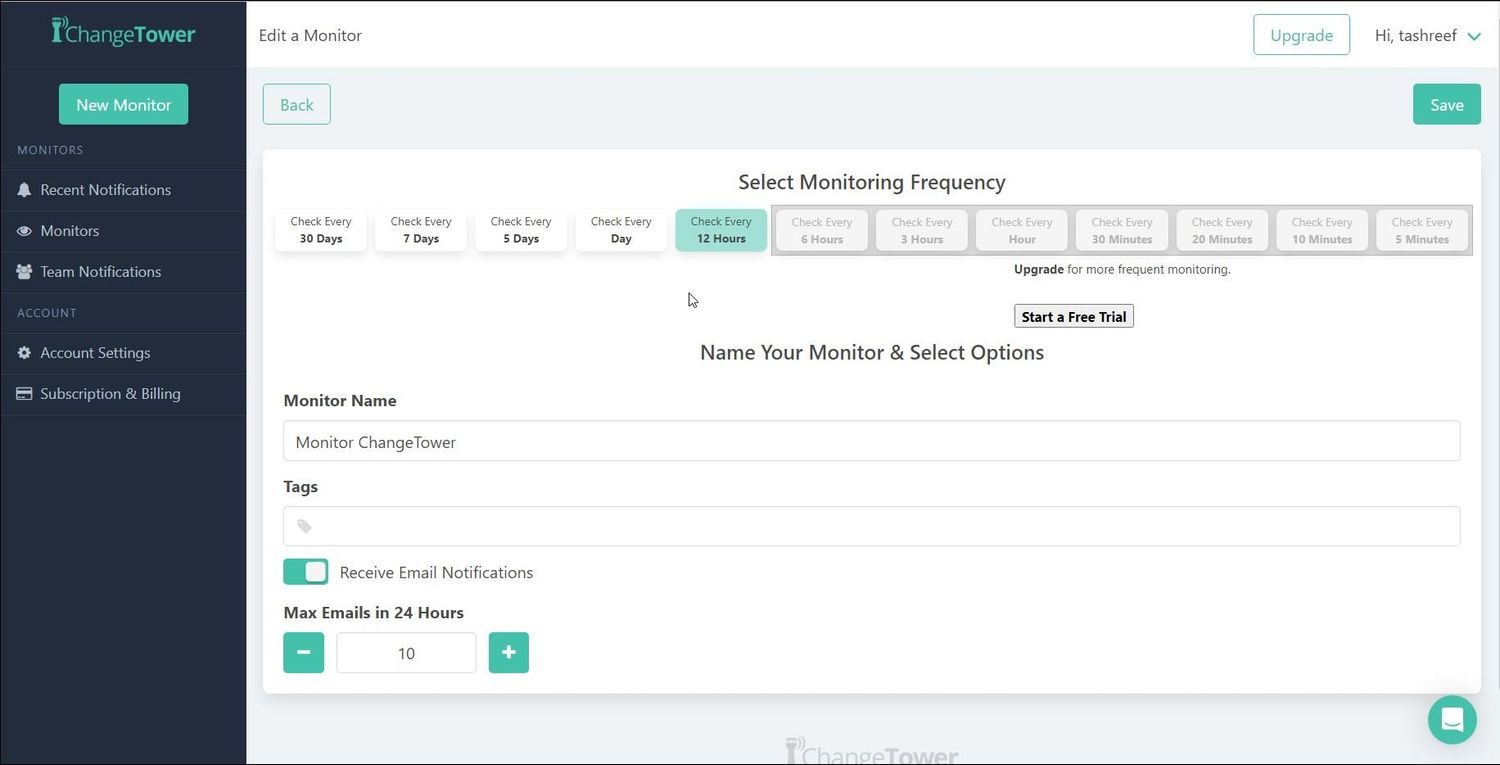Select Check Every 12 Hours option
This screenshot has height=765, width=1500.
[721, 230]
